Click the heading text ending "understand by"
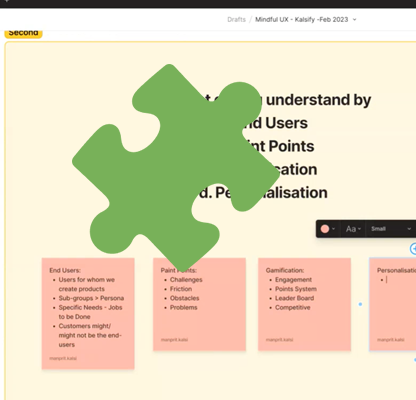416x400 pixels. point(318,100)
